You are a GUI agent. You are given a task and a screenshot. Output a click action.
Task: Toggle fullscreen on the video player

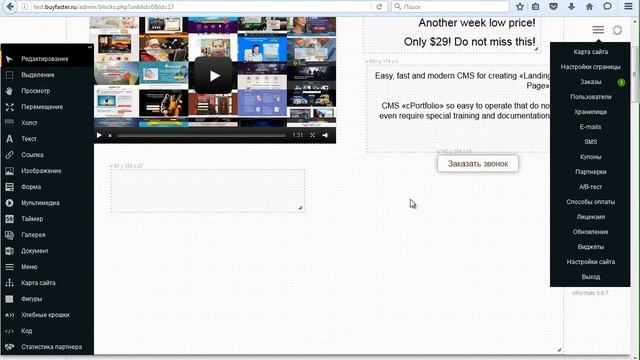tap(312, 135)
